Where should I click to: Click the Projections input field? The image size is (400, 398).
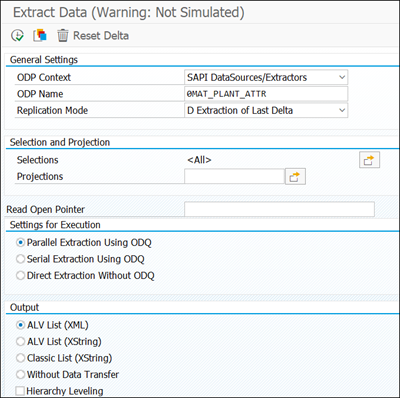click(234, 176)
